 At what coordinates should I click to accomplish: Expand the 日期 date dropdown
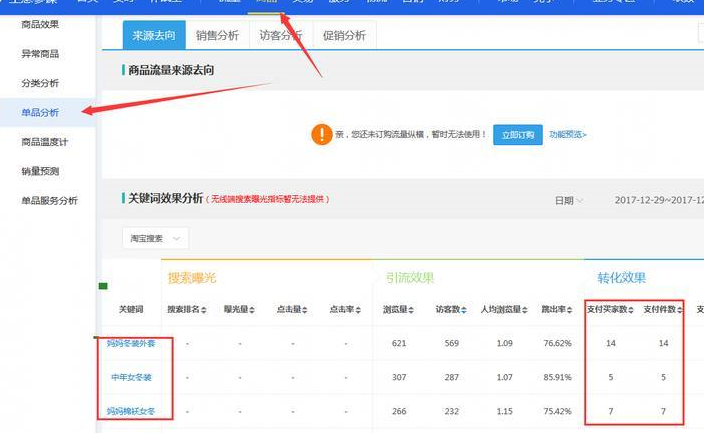[568, 200]
